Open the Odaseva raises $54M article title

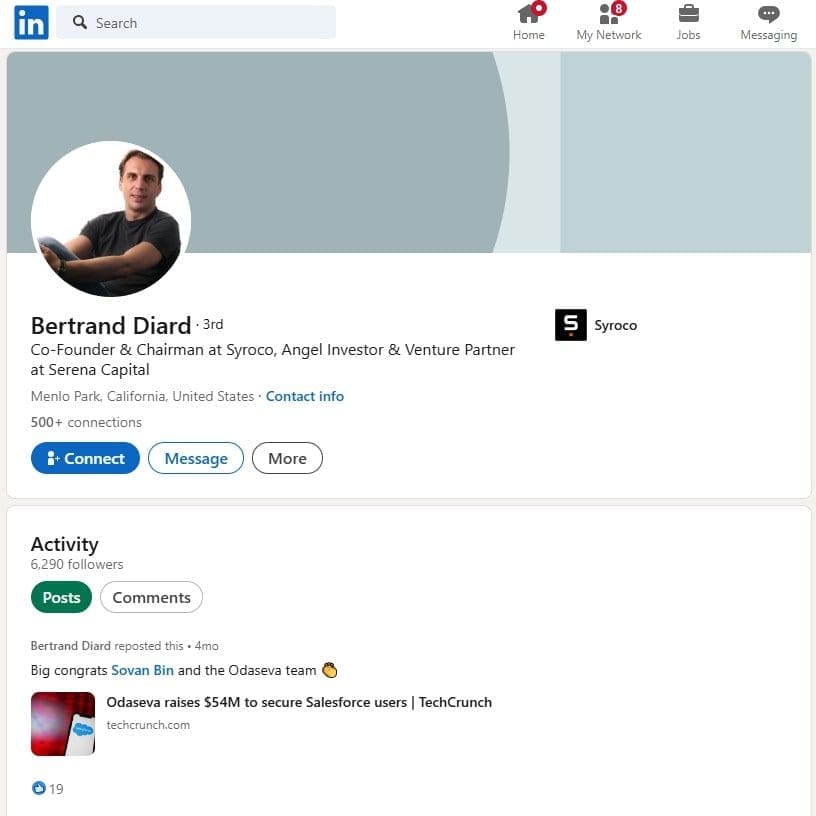[299, 702]
